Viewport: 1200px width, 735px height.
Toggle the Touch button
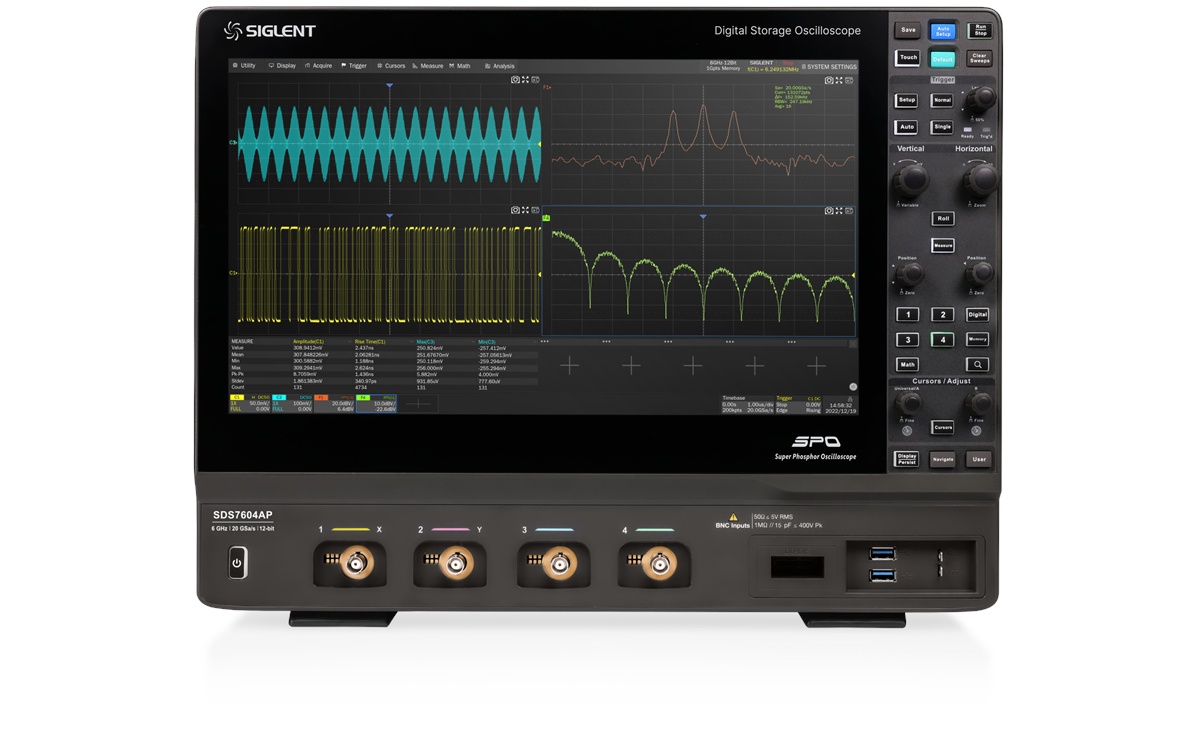[907, 57]
